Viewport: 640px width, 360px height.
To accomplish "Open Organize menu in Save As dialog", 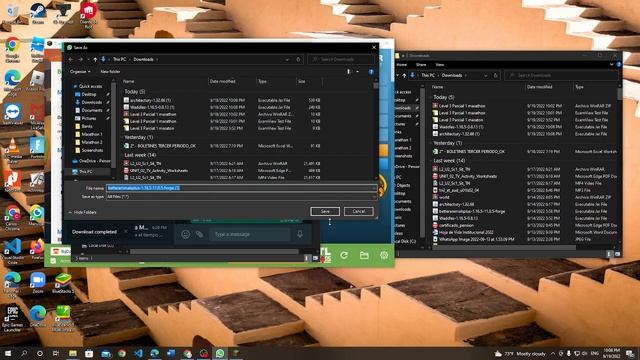I will [80, 71].
